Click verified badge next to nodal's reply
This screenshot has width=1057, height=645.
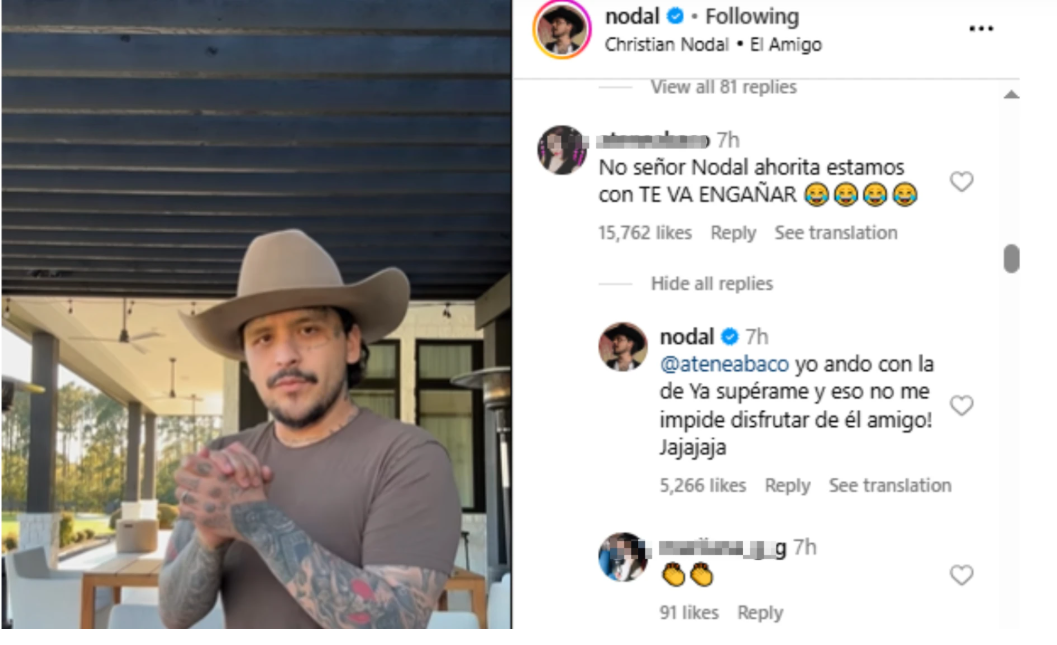point(729,336)
